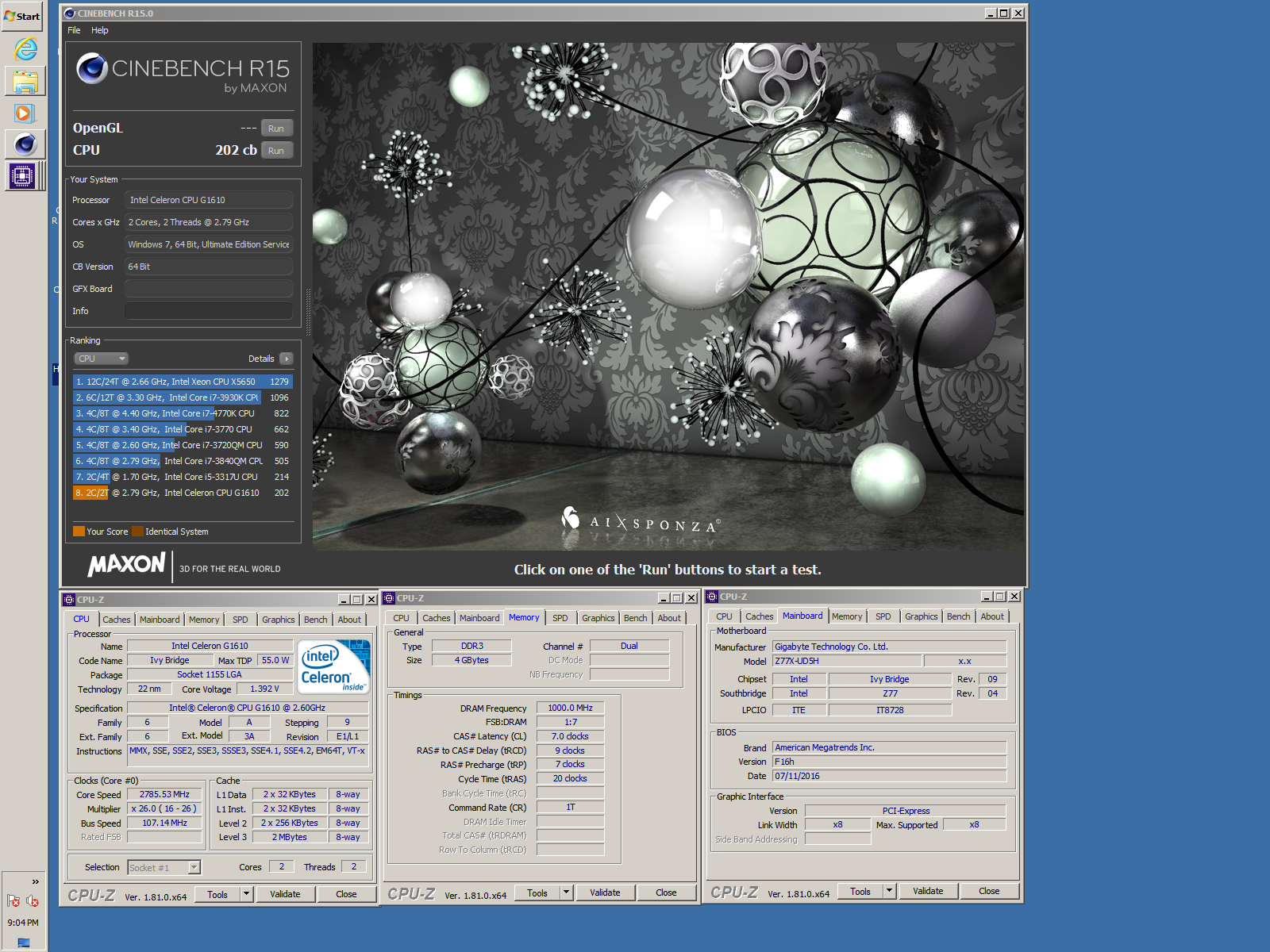Select ranking entry Core i7-4770K
Screen dimensions: 1270x952
click(x=183, y=413)
